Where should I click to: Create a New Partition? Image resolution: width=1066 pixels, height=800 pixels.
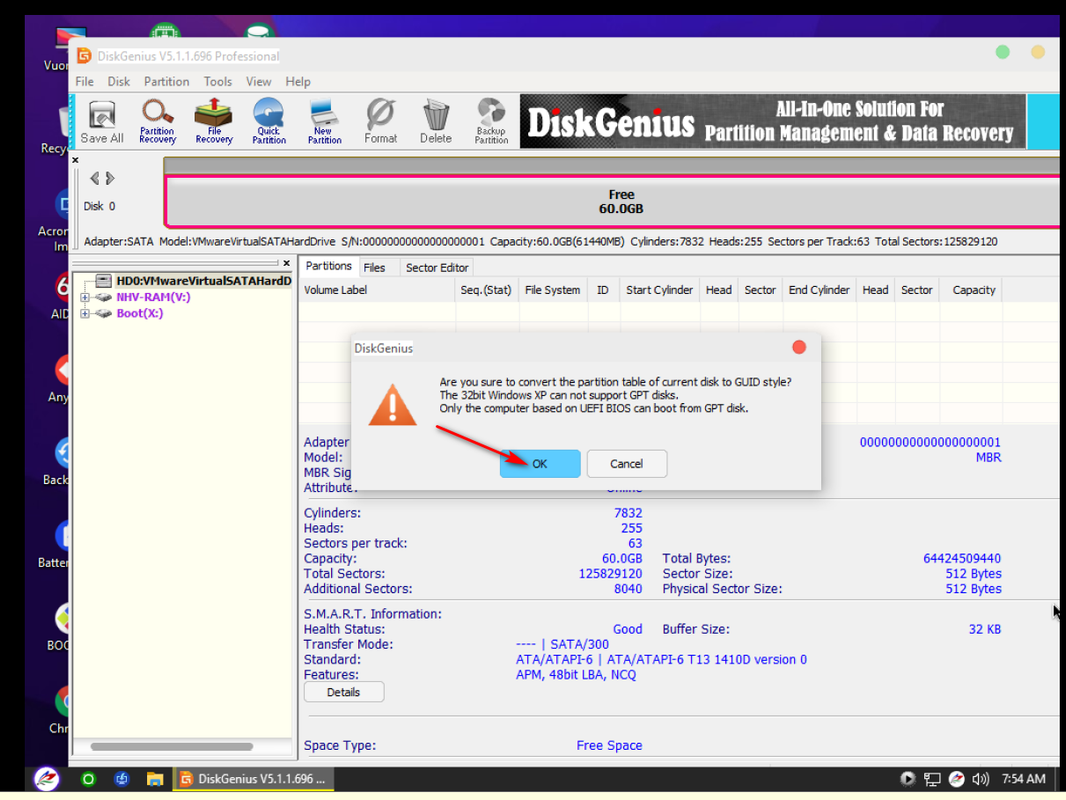click(324, 122)
